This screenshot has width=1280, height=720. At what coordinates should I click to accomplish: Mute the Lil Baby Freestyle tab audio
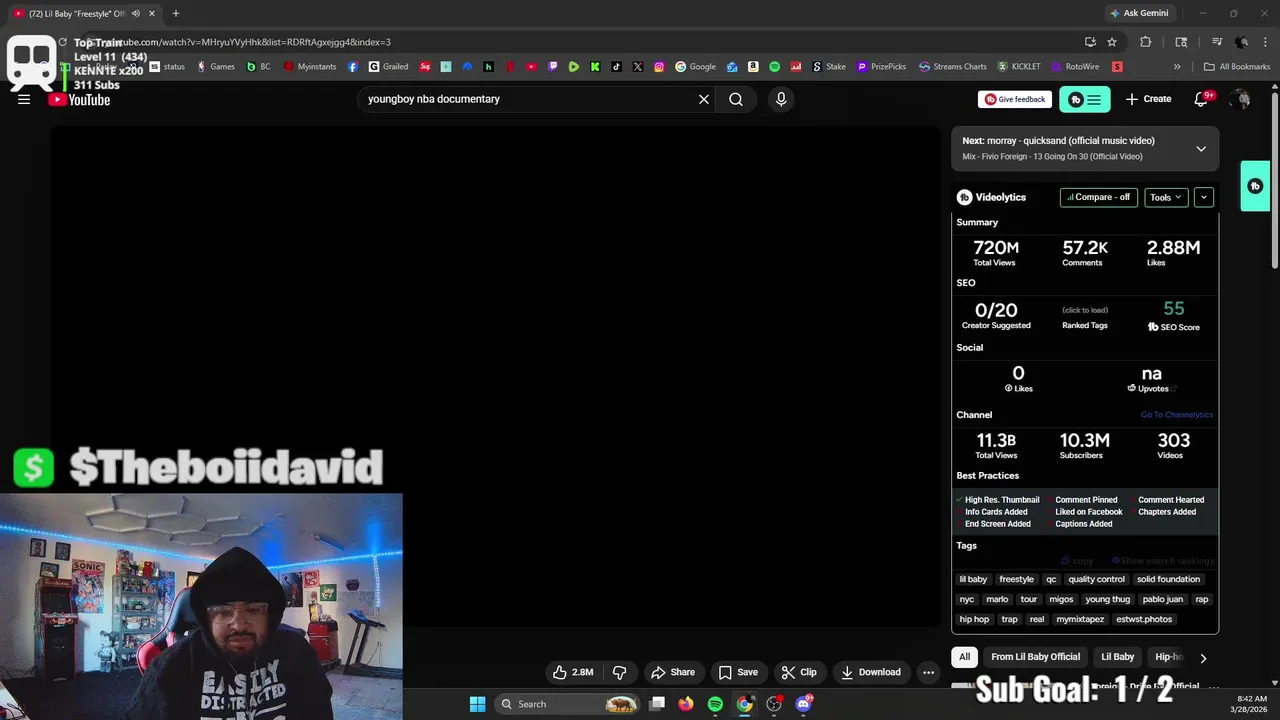(x=136, y=13)
